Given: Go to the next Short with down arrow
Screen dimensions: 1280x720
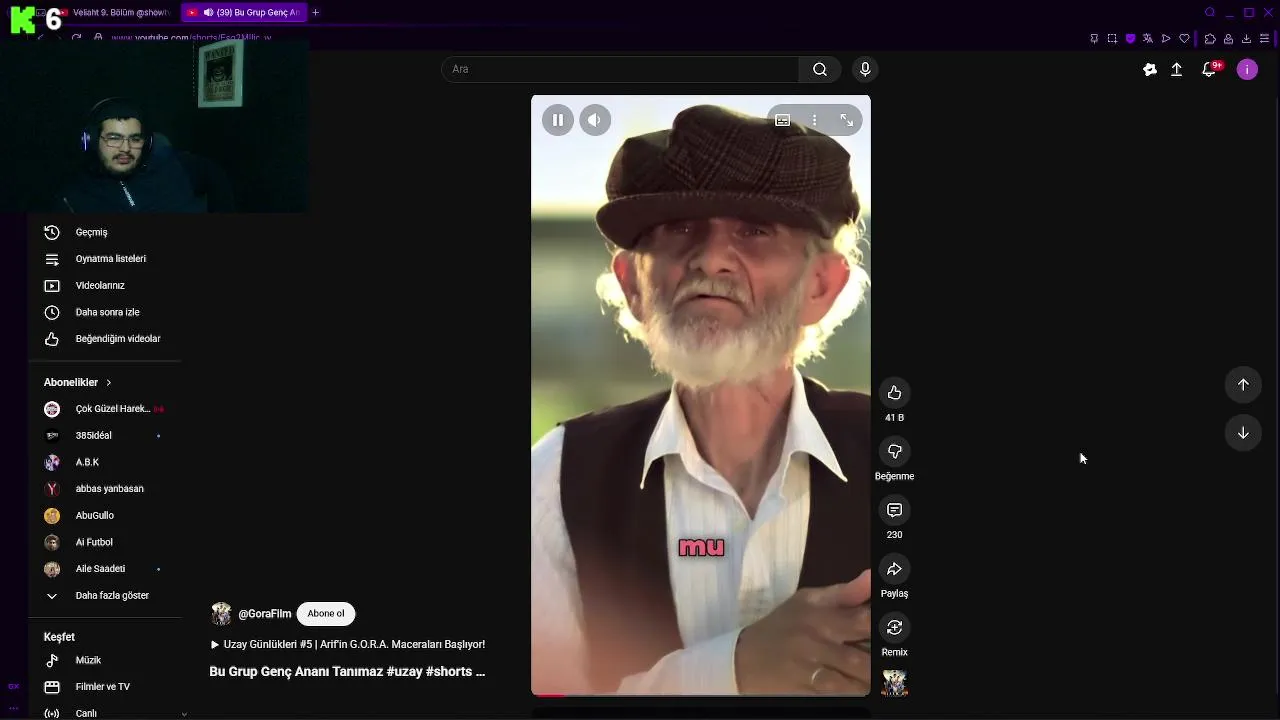Looking at the screenshot, I should click(x=1243, y=433).
